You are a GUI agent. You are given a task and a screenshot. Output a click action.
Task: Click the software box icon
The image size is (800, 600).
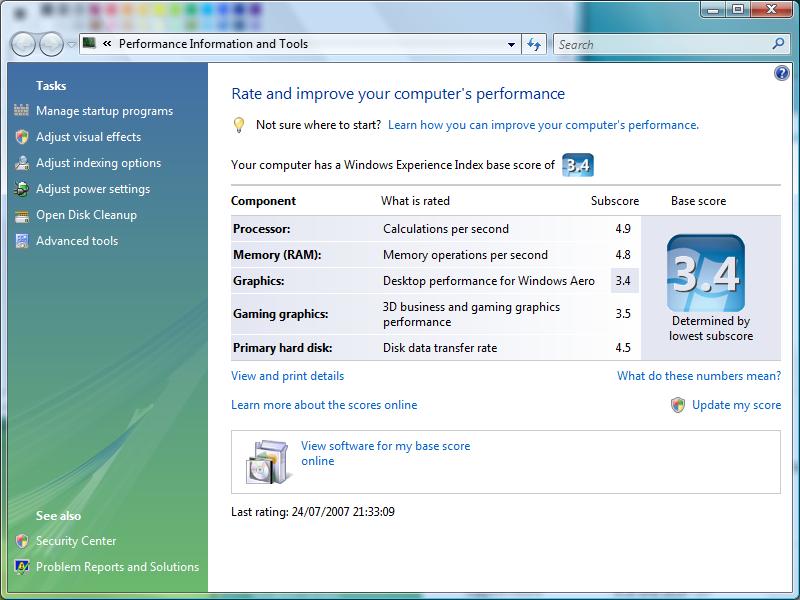coord(269,462)
